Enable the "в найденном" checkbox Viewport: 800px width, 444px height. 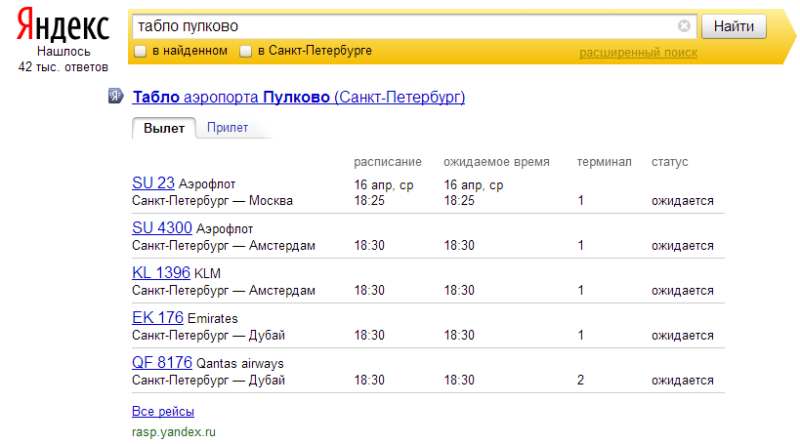[x=141, y=51]
